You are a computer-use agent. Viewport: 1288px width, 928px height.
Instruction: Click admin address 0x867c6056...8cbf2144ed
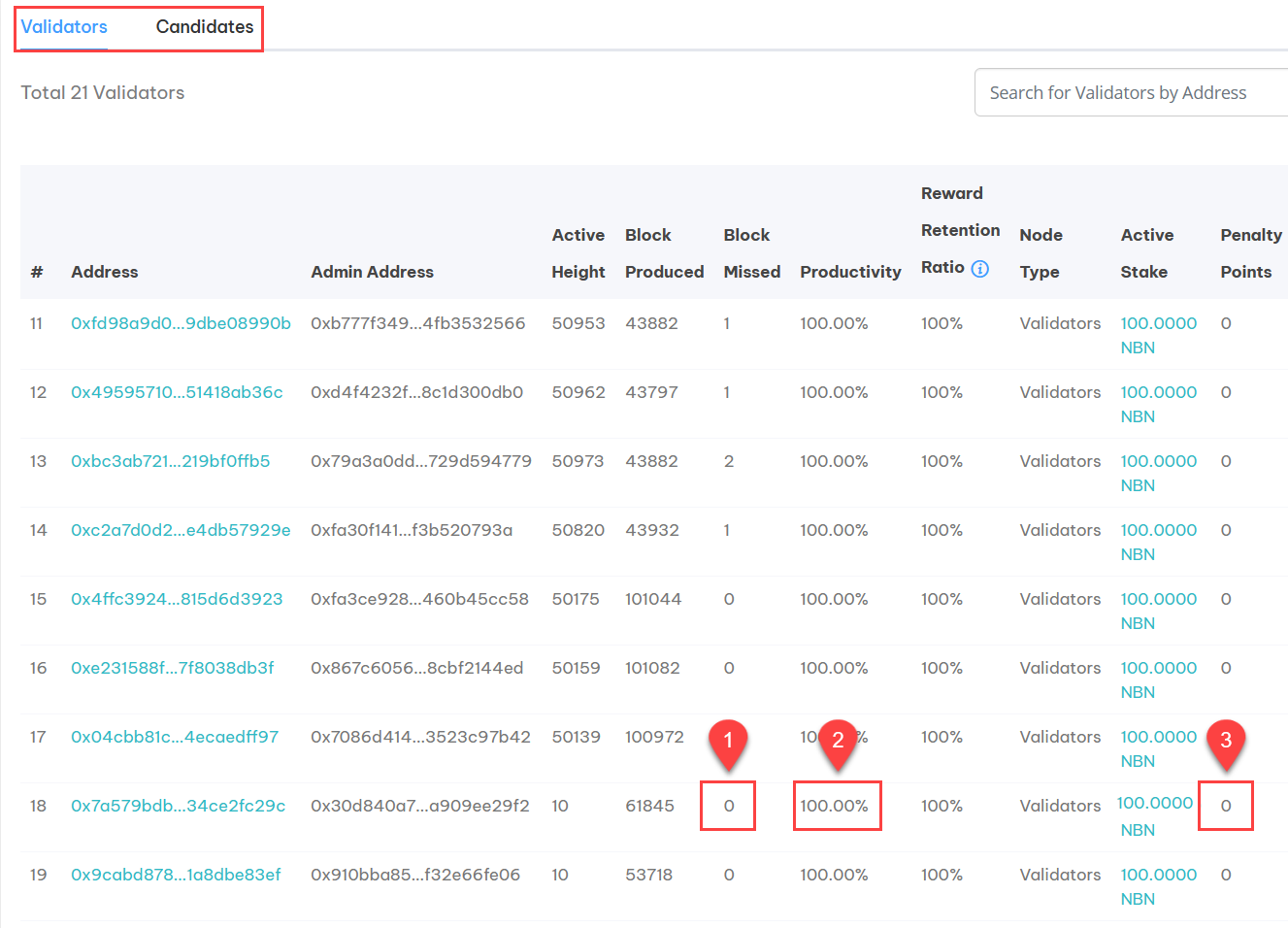pyautogui.click(x=417, y=668)
